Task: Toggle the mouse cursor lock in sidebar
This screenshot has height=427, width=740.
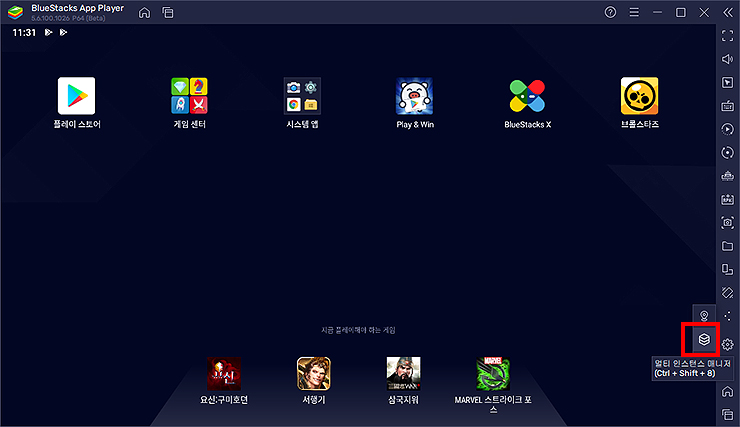Action: (727, 83)
